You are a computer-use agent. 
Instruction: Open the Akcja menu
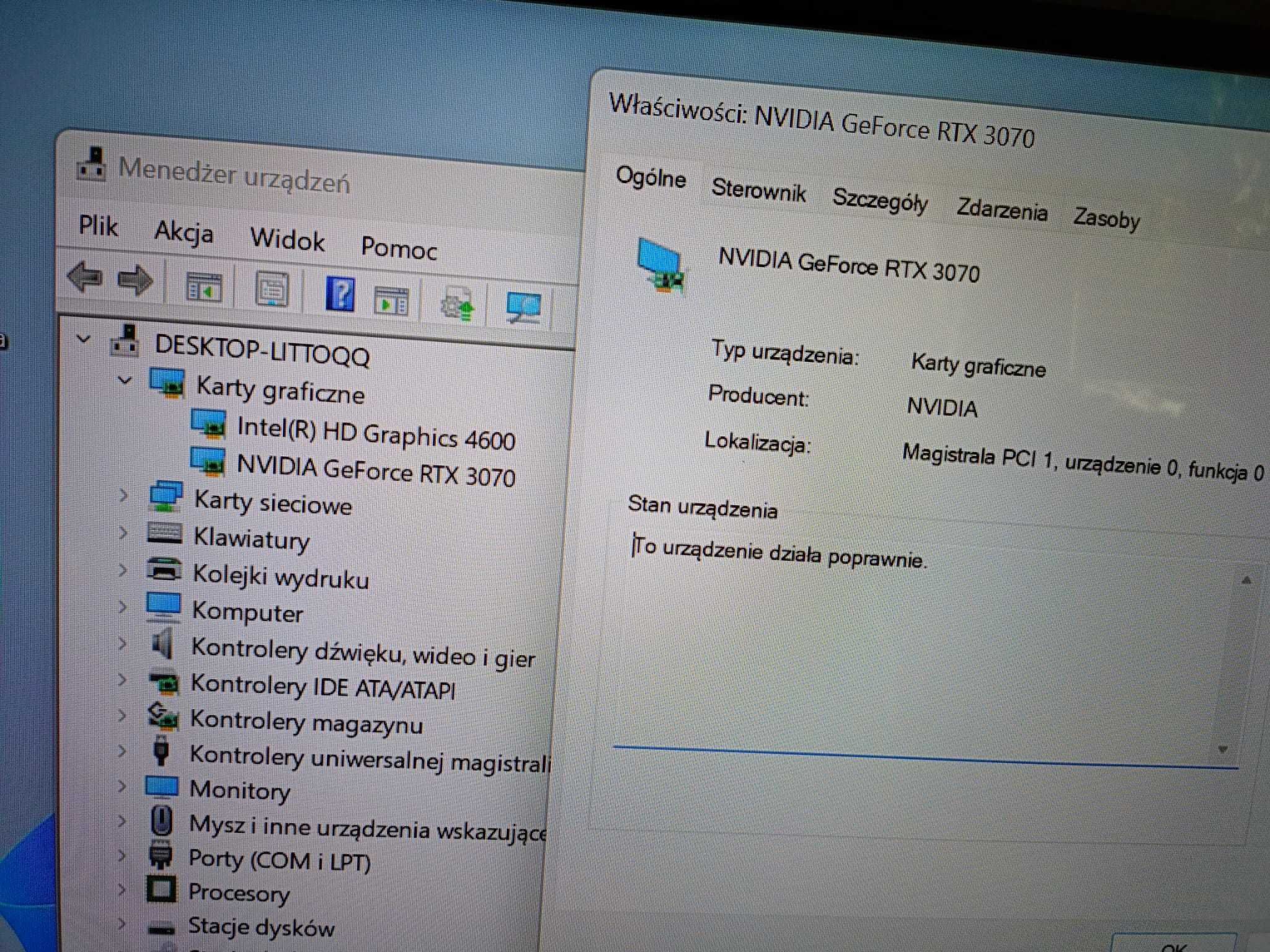pyautogui.click(x=184, y=233)
